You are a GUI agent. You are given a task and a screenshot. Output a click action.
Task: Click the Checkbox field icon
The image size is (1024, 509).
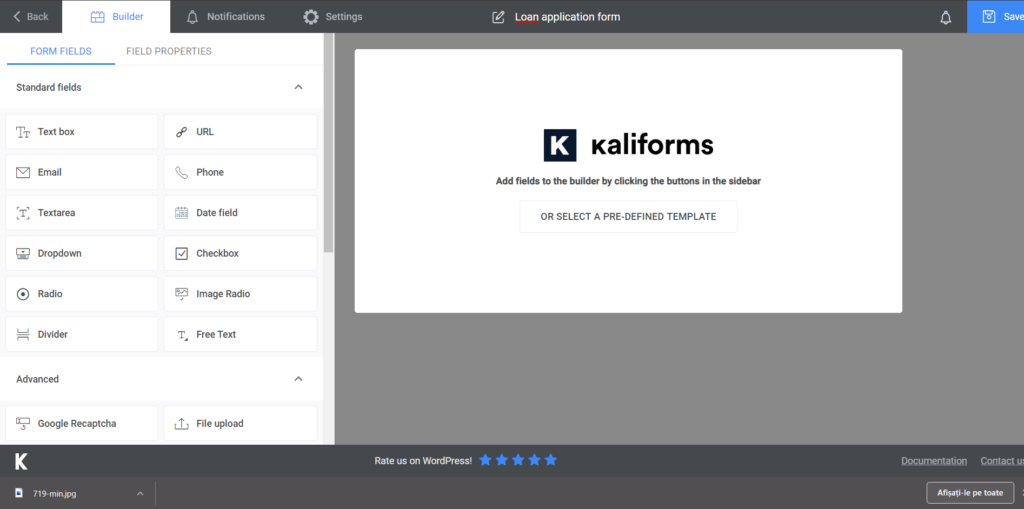pos(182,254)
